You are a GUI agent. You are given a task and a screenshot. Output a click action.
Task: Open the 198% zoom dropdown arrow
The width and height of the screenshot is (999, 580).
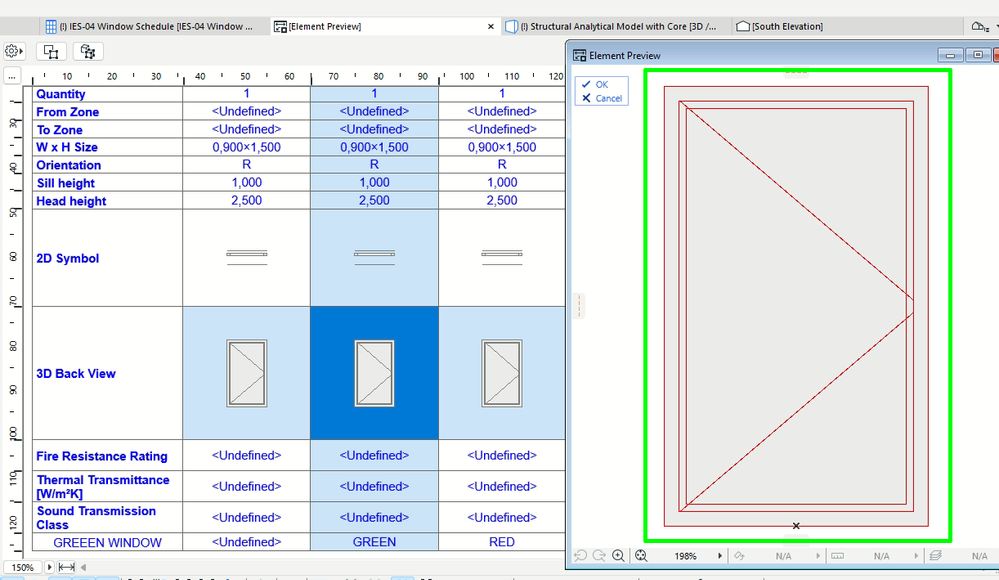click(720, 555)
